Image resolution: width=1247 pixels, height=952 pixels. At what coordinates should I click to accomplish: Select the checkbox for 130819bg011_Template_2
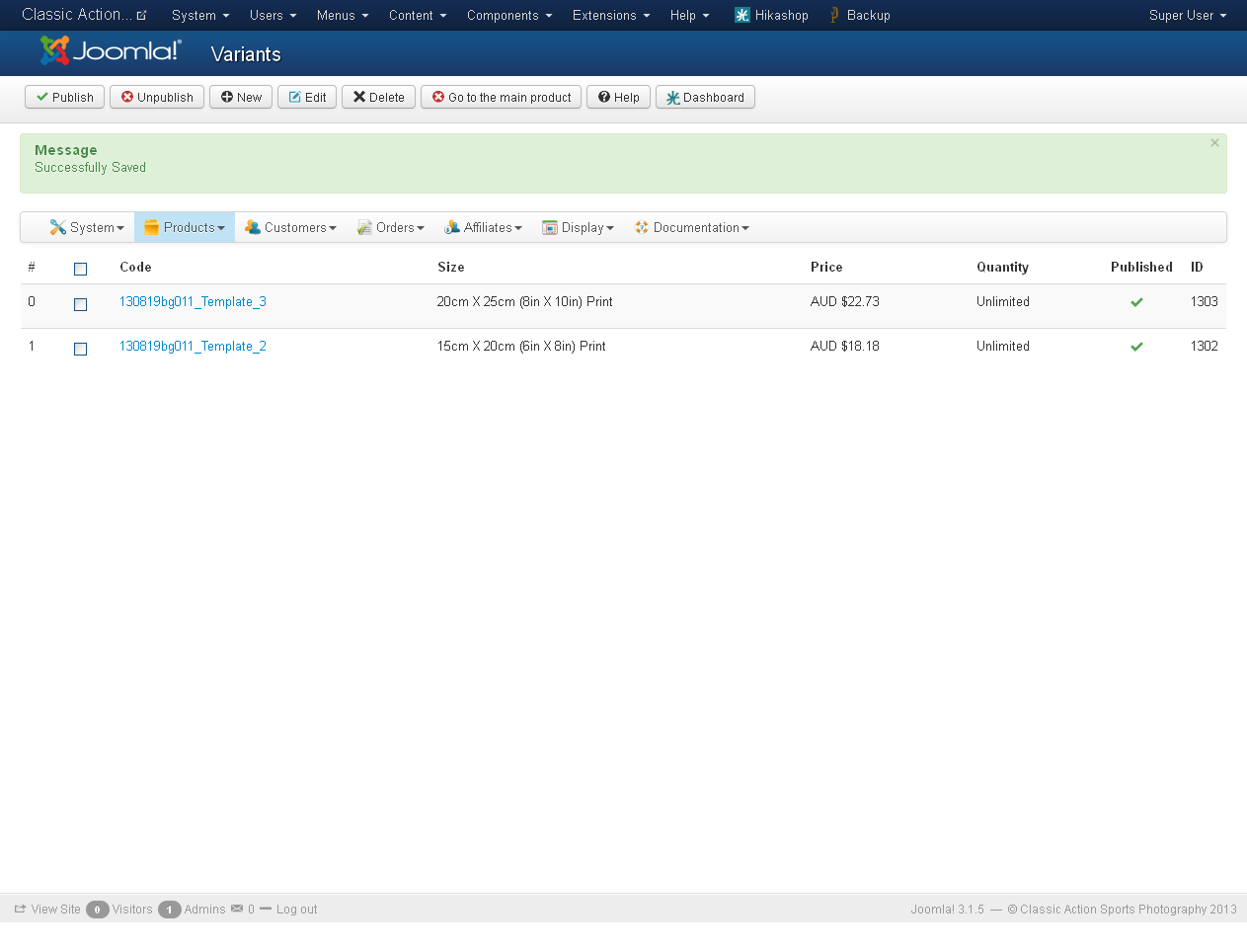pos(81,349)
